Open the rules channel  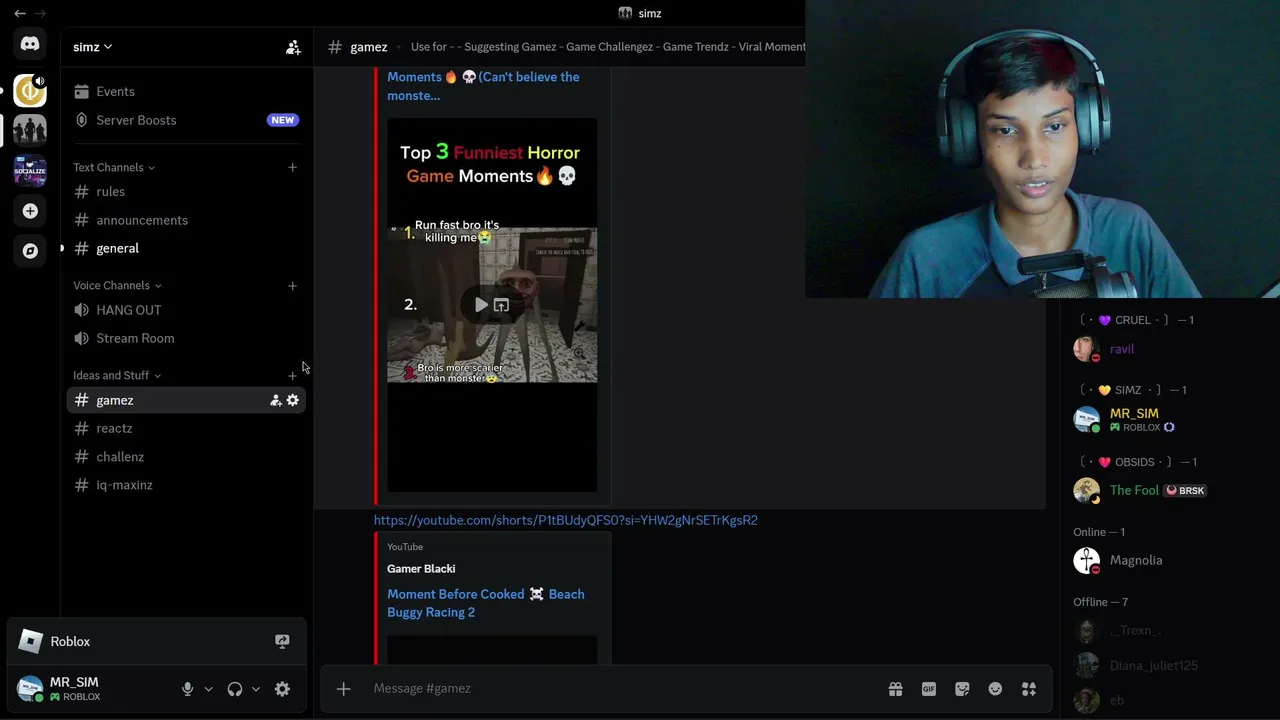[186, 191]
